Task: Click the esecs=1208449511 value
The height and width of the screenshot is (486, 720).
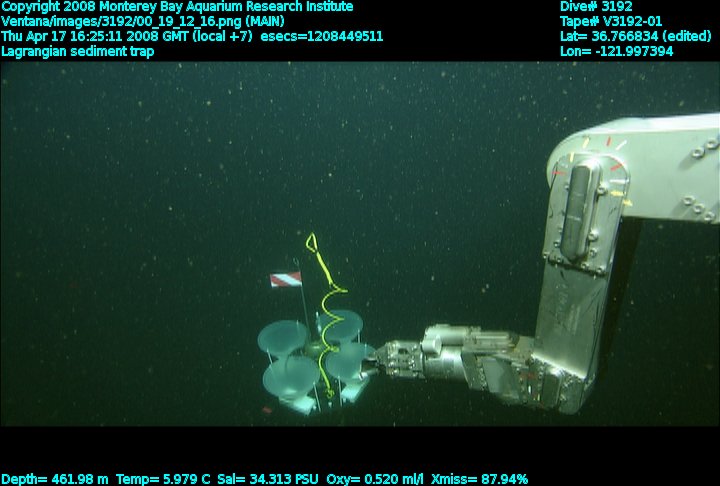Action: (x=321, y=36)
